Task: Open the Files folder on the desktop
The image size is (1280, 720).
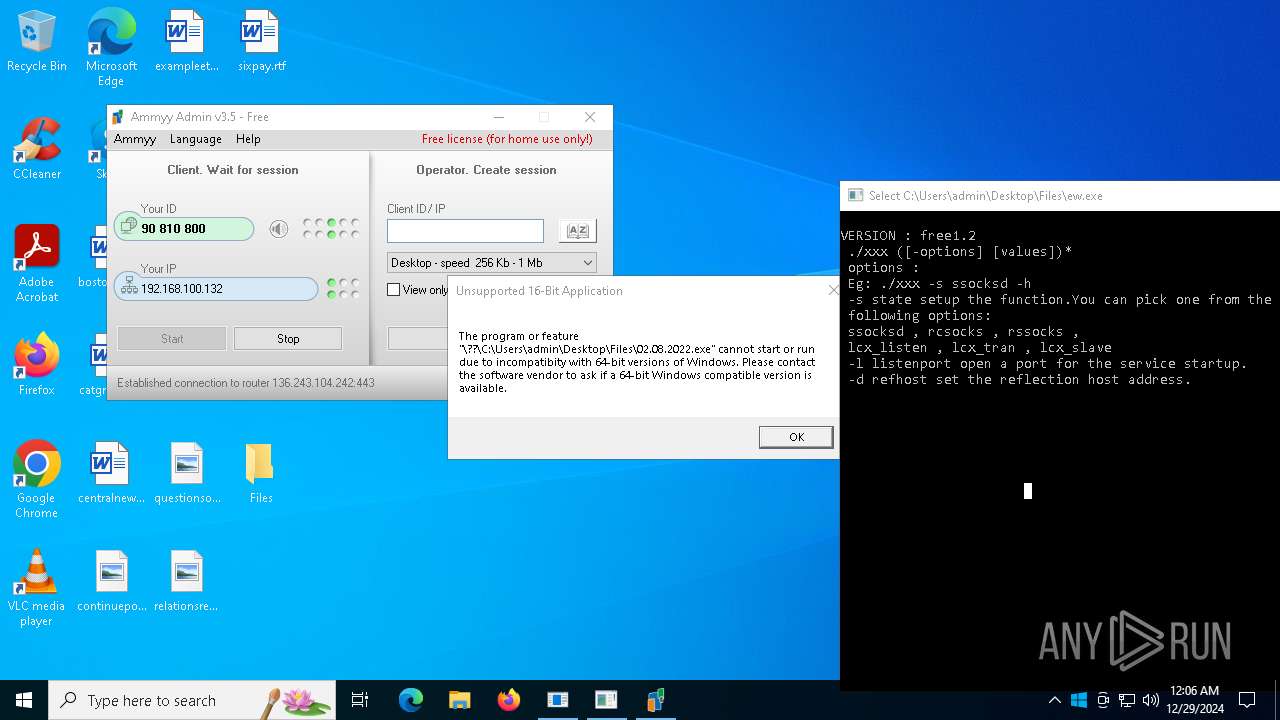Action: pyautogui.click(x=261, y=473)
